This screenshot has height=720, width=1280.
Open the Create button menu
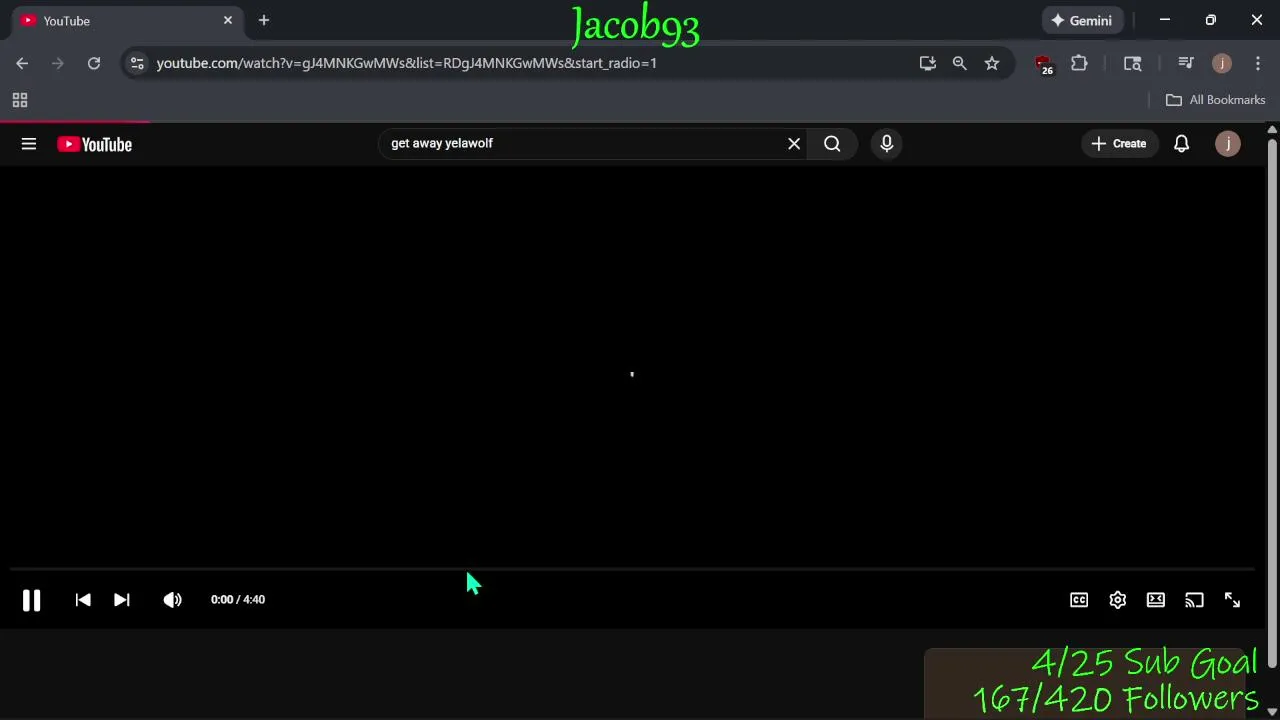point(1119,143)
